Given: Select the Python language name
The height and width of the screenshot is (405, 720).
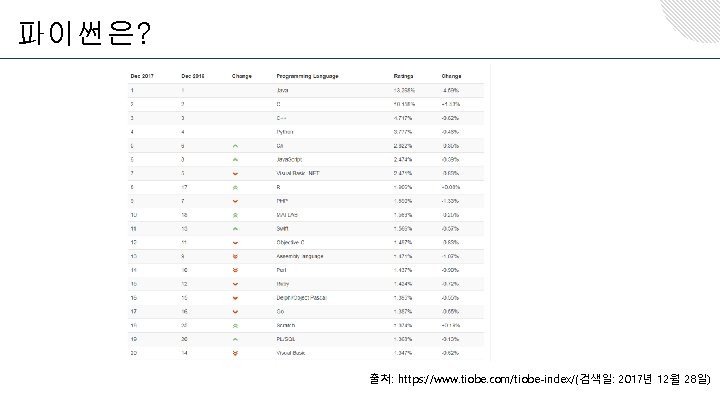Looking at the screenshot, I should [286, 131].
